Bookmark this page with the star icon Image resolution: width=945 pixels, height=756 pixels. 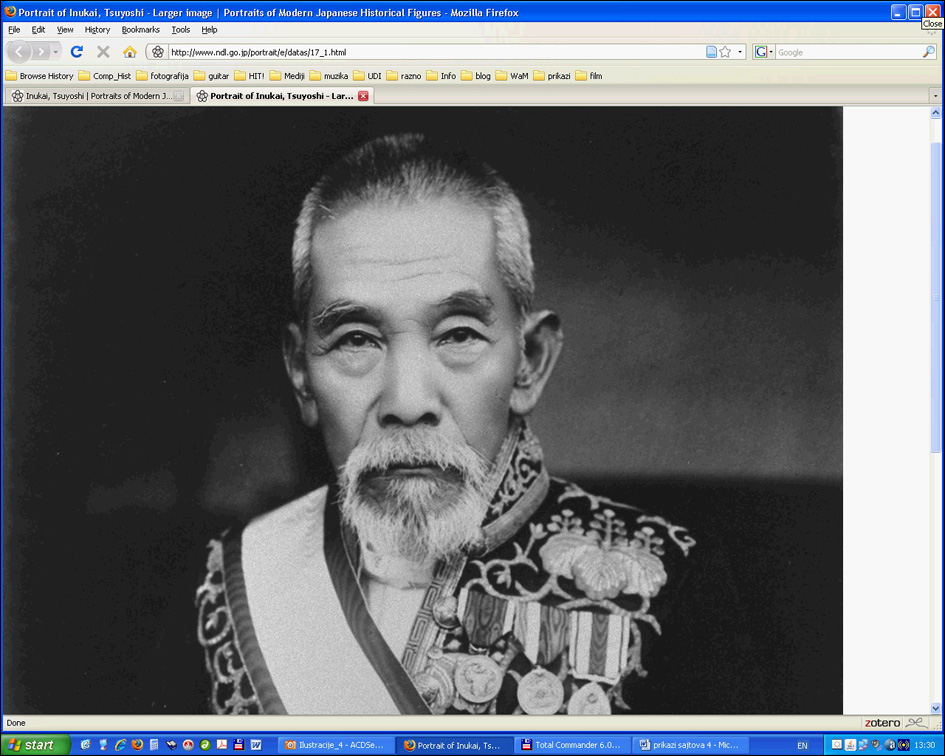725,52
